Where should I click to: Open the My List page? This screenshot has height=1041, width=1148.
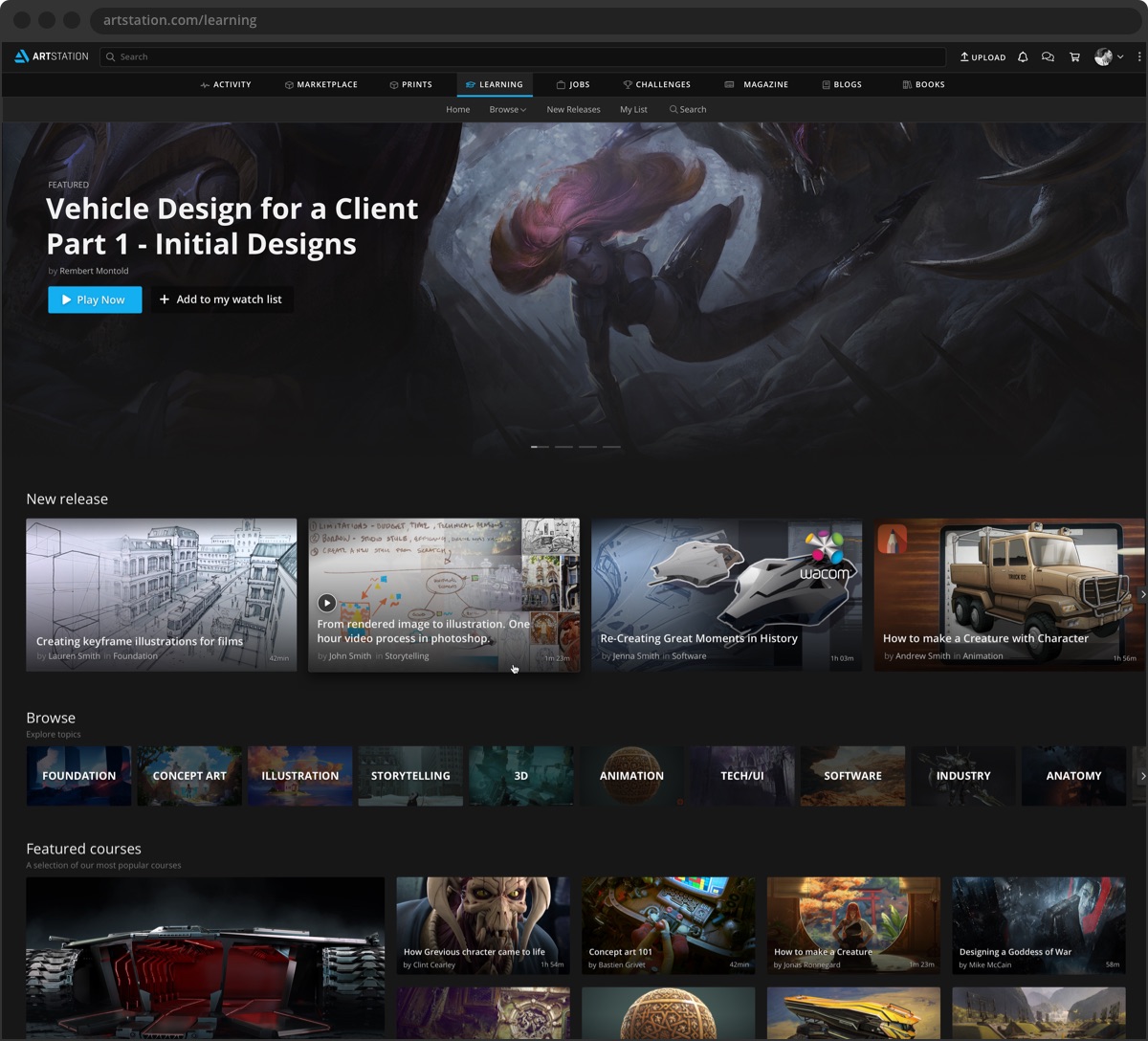click(x=633, y=109)
